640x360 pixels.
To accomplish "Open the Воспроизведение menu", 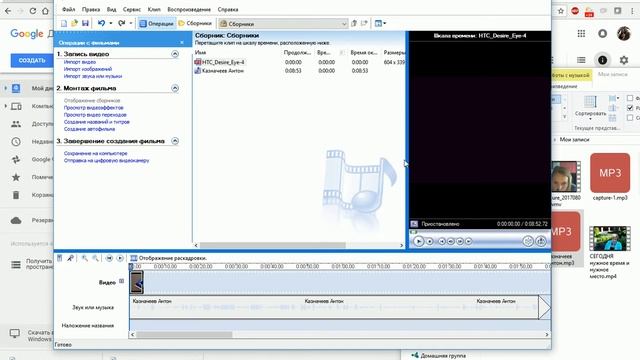I will pos(189,9).
